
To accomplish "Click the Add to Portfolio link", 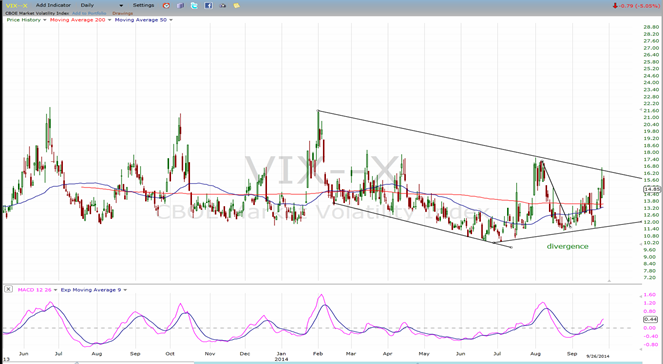I will [89, 14].
